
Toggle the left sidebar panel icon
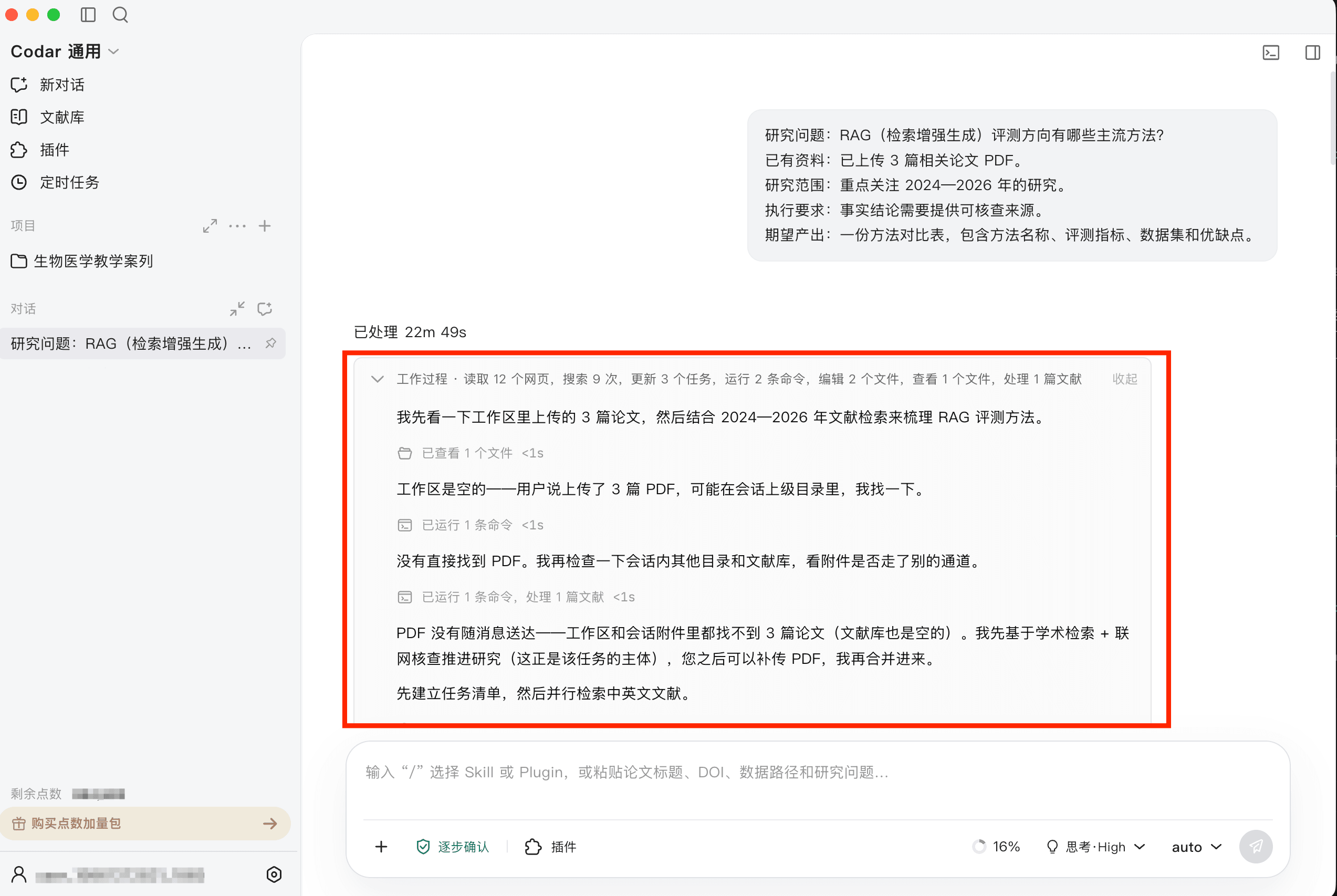pyautogui.click(x=88, y=15)
